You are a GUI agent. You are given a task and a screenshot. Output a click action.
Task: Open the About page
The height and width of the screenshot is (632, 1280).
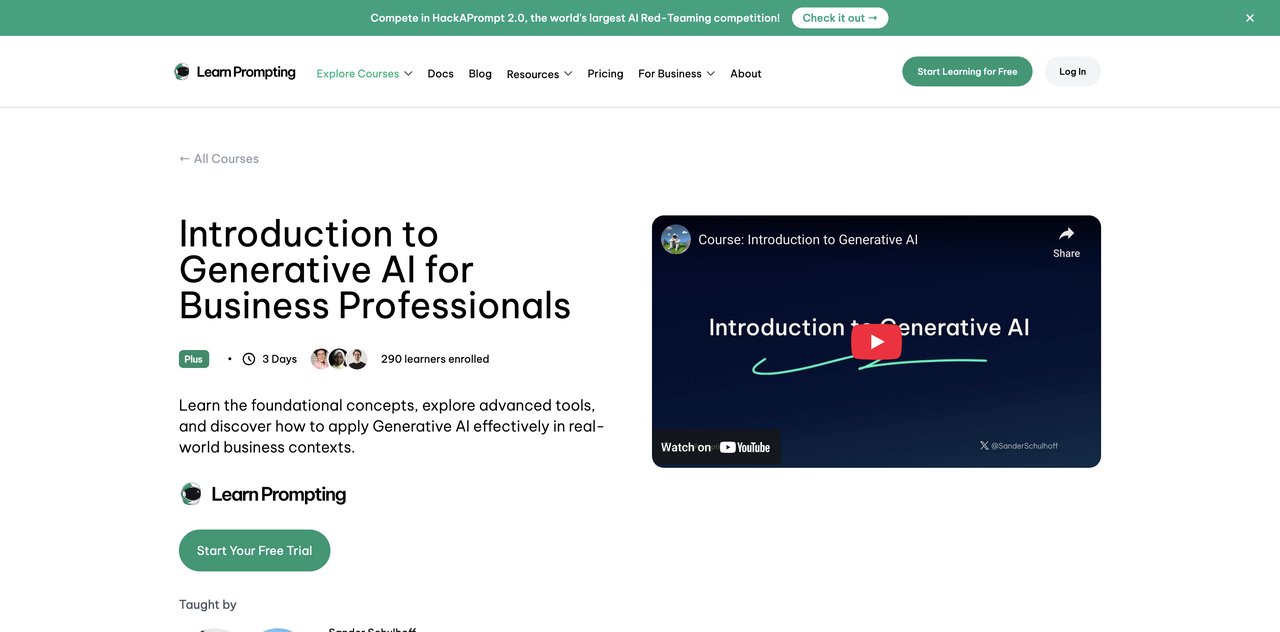[746, 73]
